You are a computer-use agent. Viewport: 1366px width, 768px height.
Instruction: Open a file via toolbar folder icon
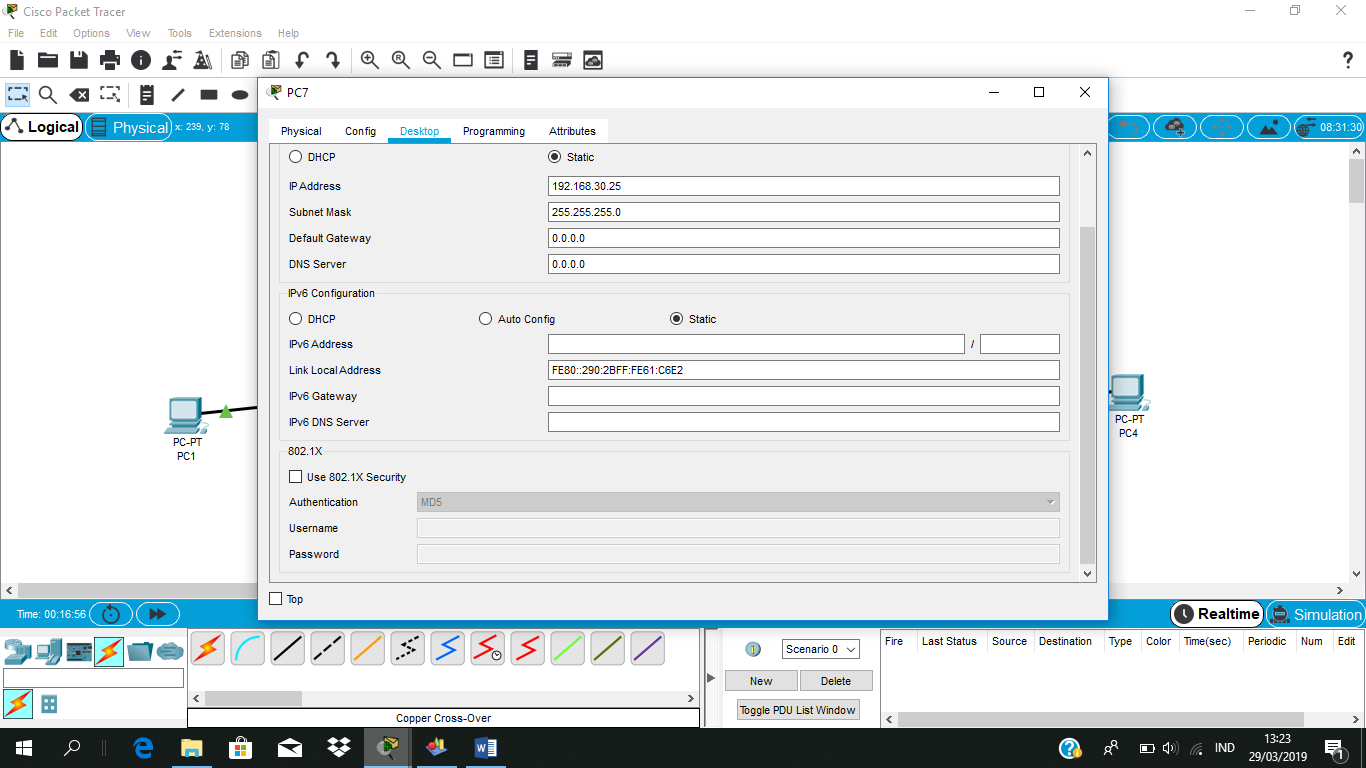coord(48,60)
